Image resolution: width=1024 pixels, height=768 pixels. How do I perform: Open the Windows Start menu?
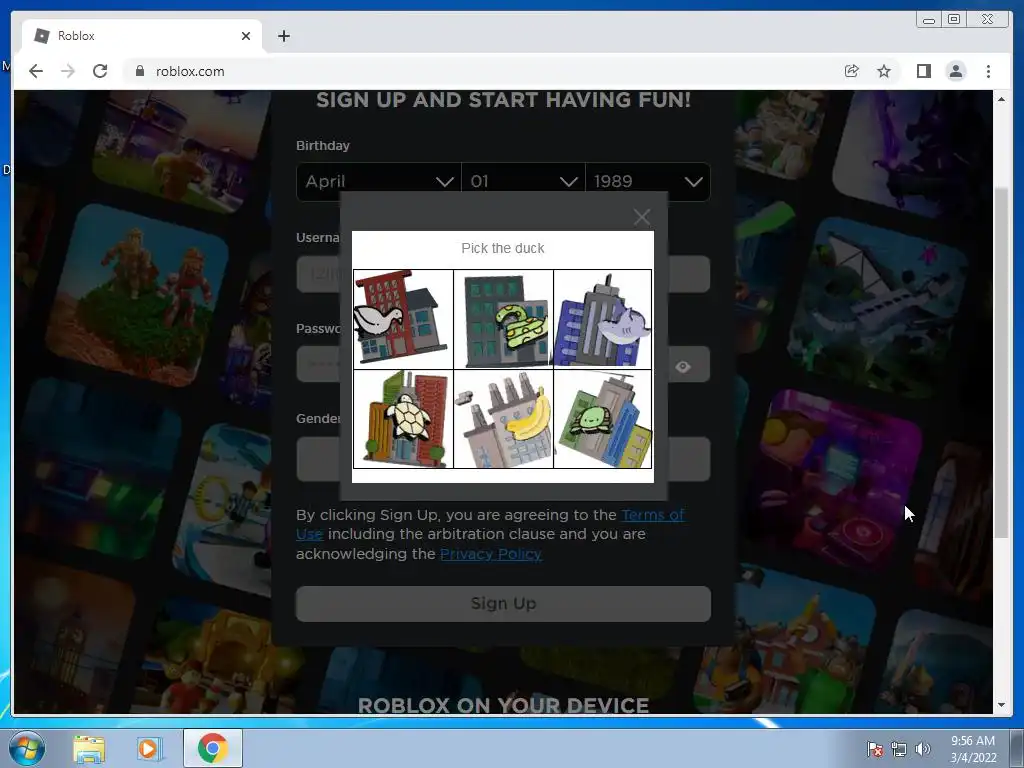click(26, 748)
